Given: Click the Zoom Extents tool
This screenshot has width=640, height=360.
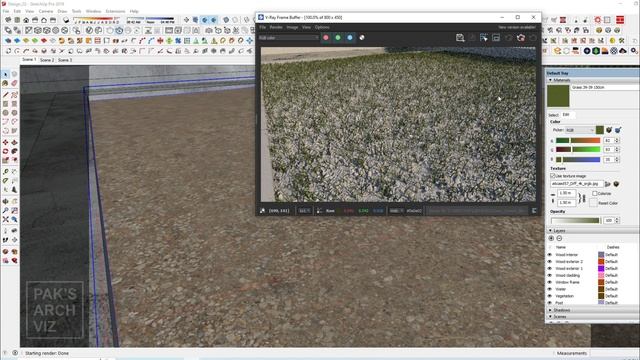Looking at the screenshot, I should (x=5, y=219).
